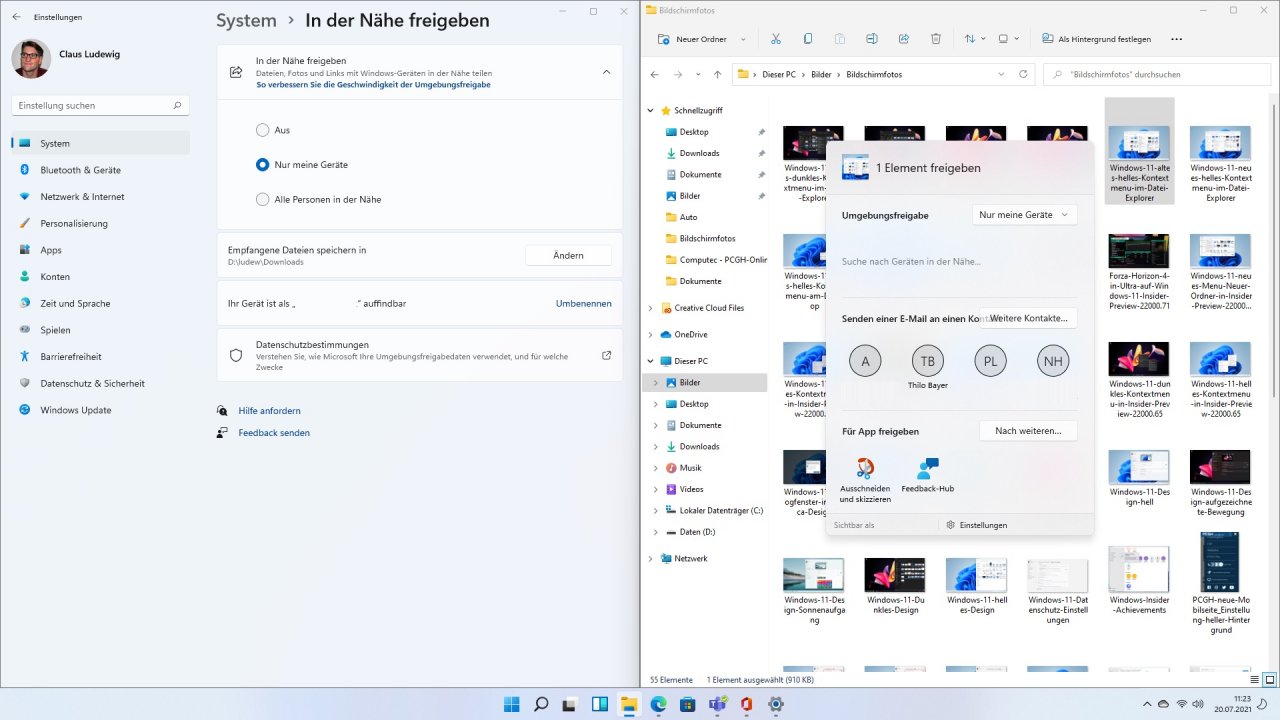
Task: Open the view layout dropdown in Explorer
Action: [1008, 39]
